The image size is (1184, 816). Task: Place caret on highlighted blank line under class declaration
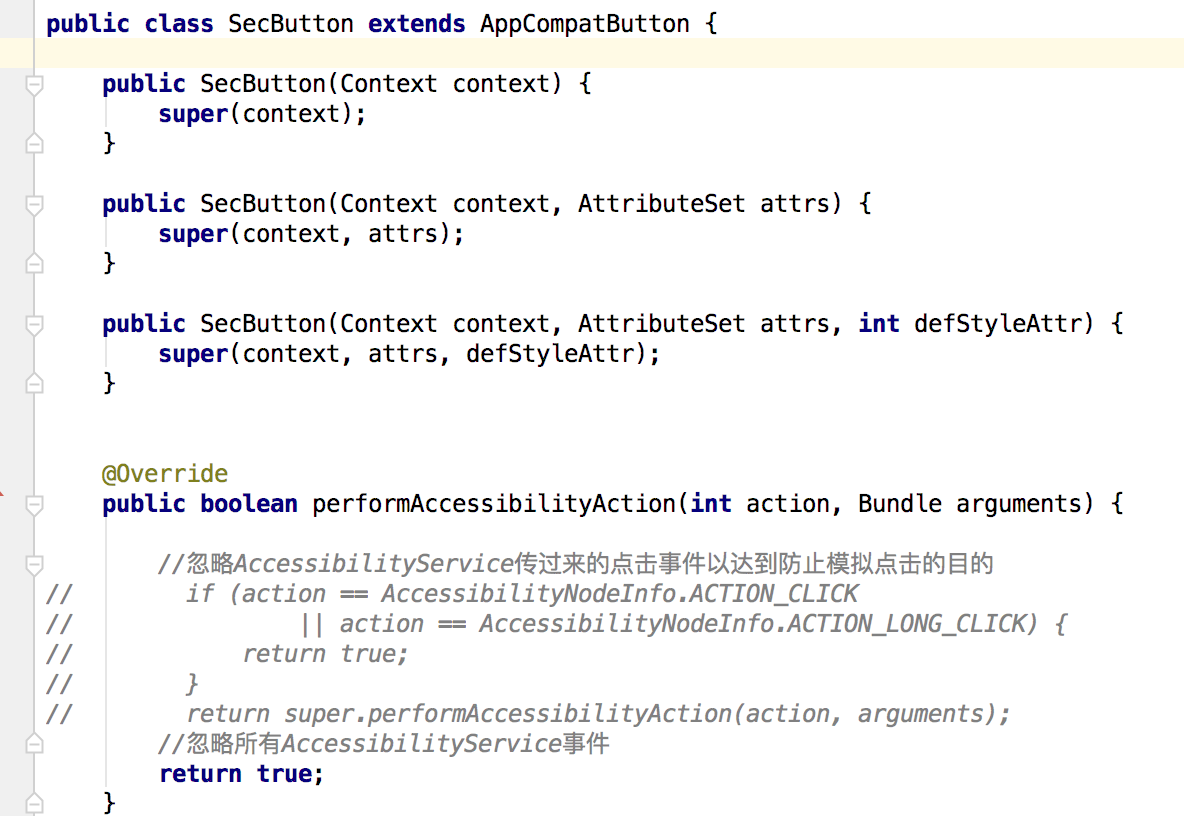[600, 53]
